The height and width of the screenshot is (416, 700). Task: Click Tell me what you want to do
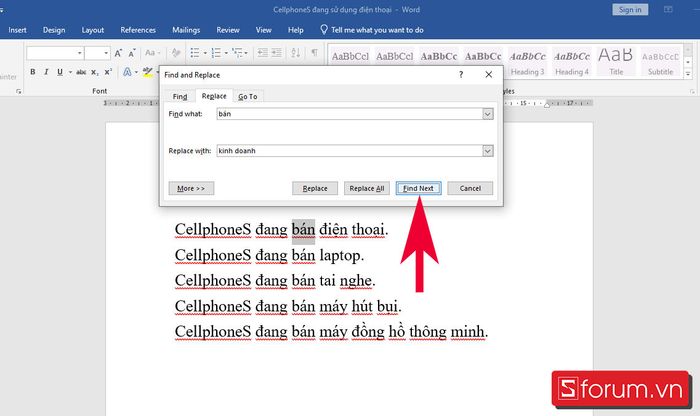point(377,30)
